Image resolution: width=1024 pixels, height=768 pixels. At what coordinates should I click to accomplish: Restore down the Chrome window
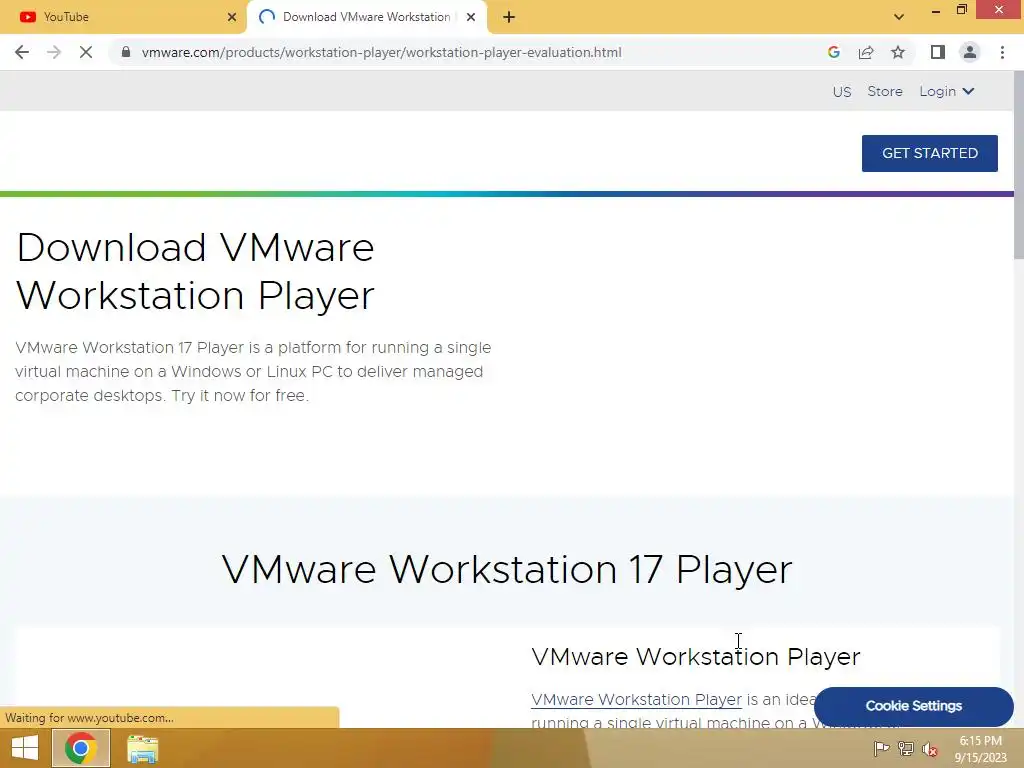coord(961,10)
